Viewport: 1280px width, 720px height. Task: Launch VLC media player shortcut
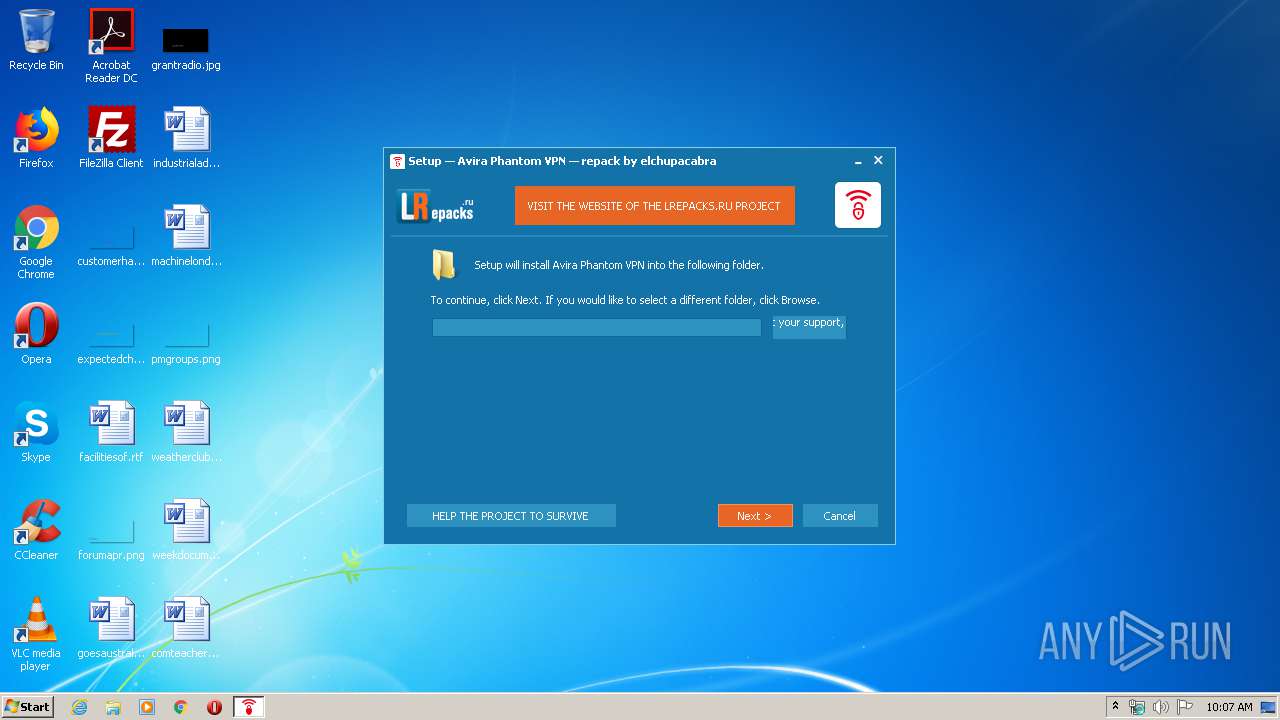(36, 634)
